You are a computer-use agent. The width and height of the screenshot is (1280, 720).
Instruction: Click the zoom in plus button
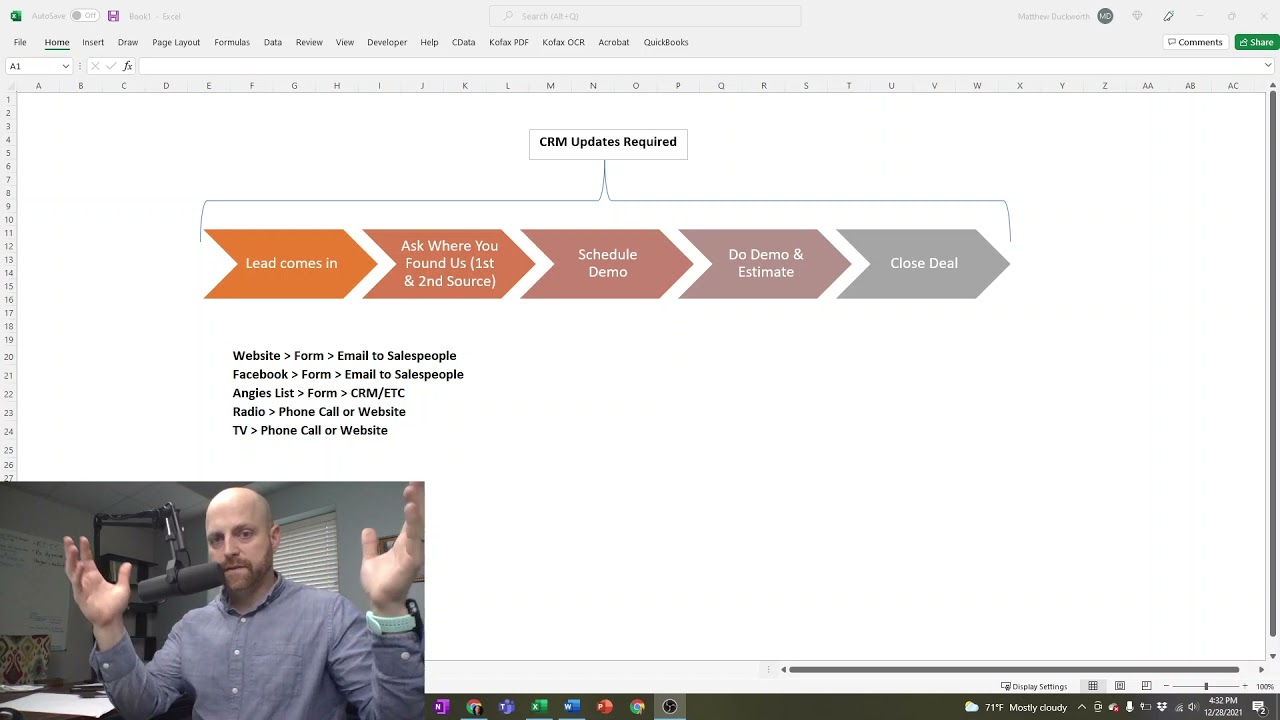tap(1246, 686)
